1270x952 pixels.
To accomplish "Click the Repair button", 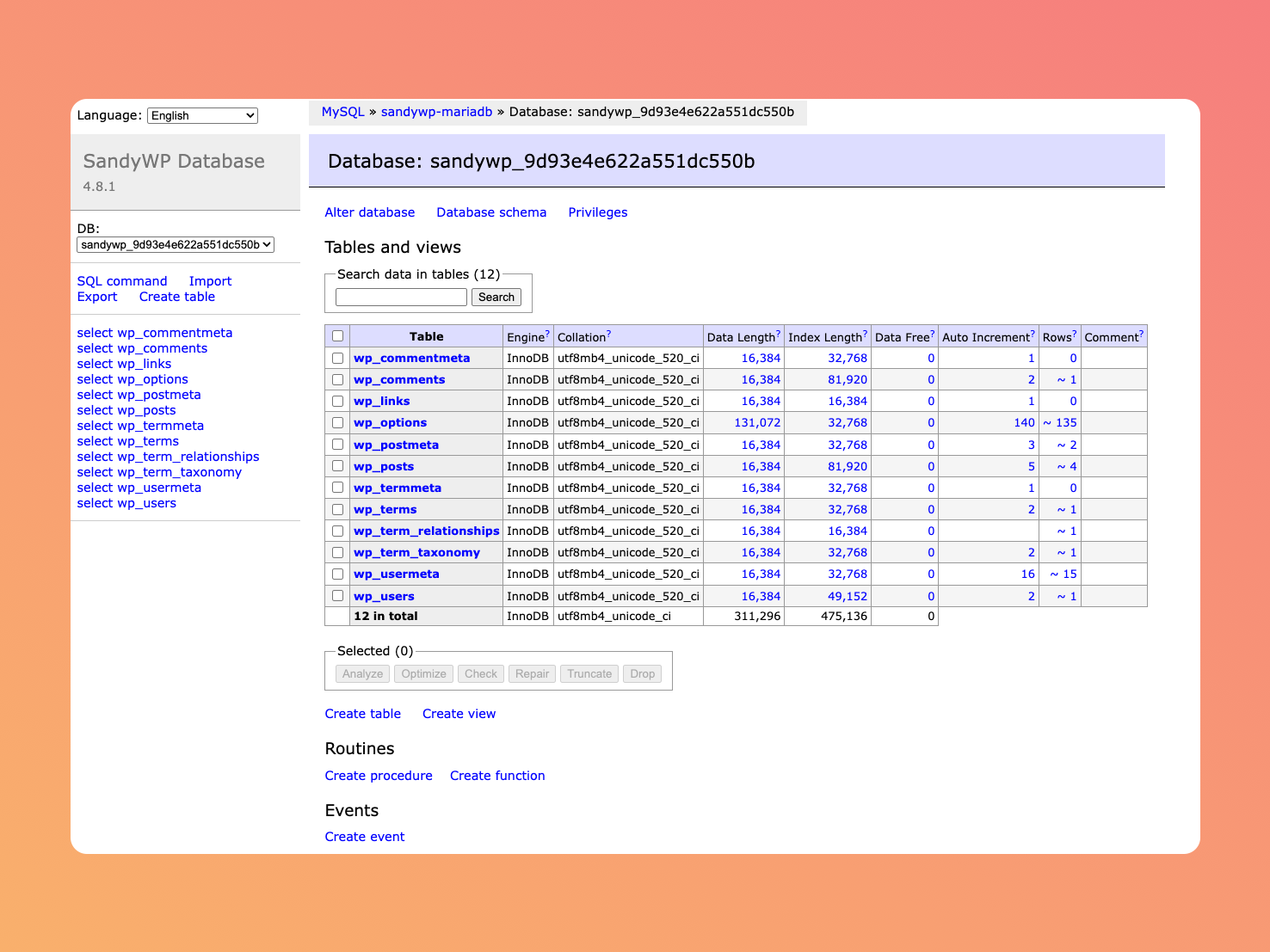I will click(x=533, y=674).
